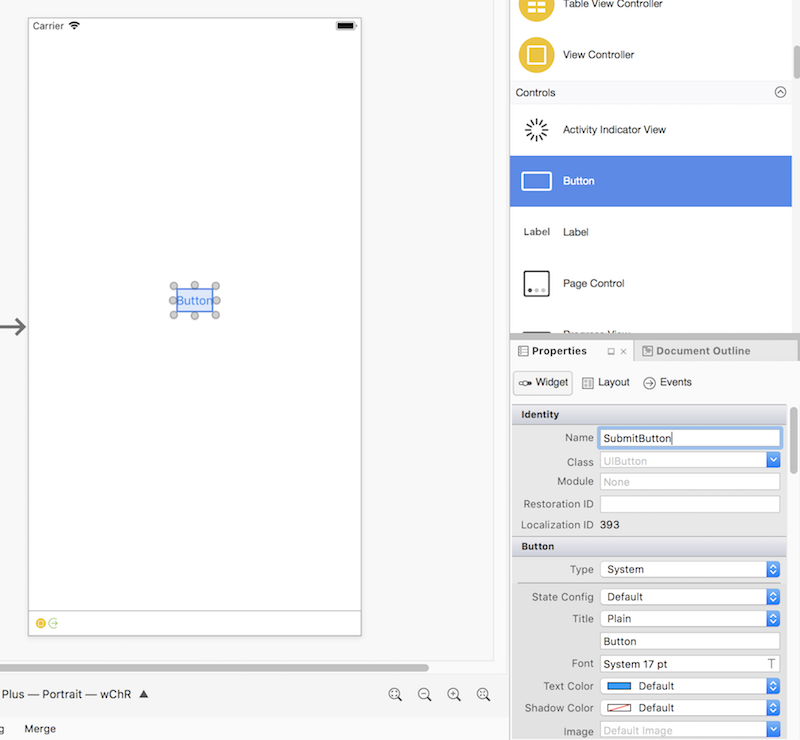
Task: Click the SubmitButton name input field
Action: pos(690,437)
